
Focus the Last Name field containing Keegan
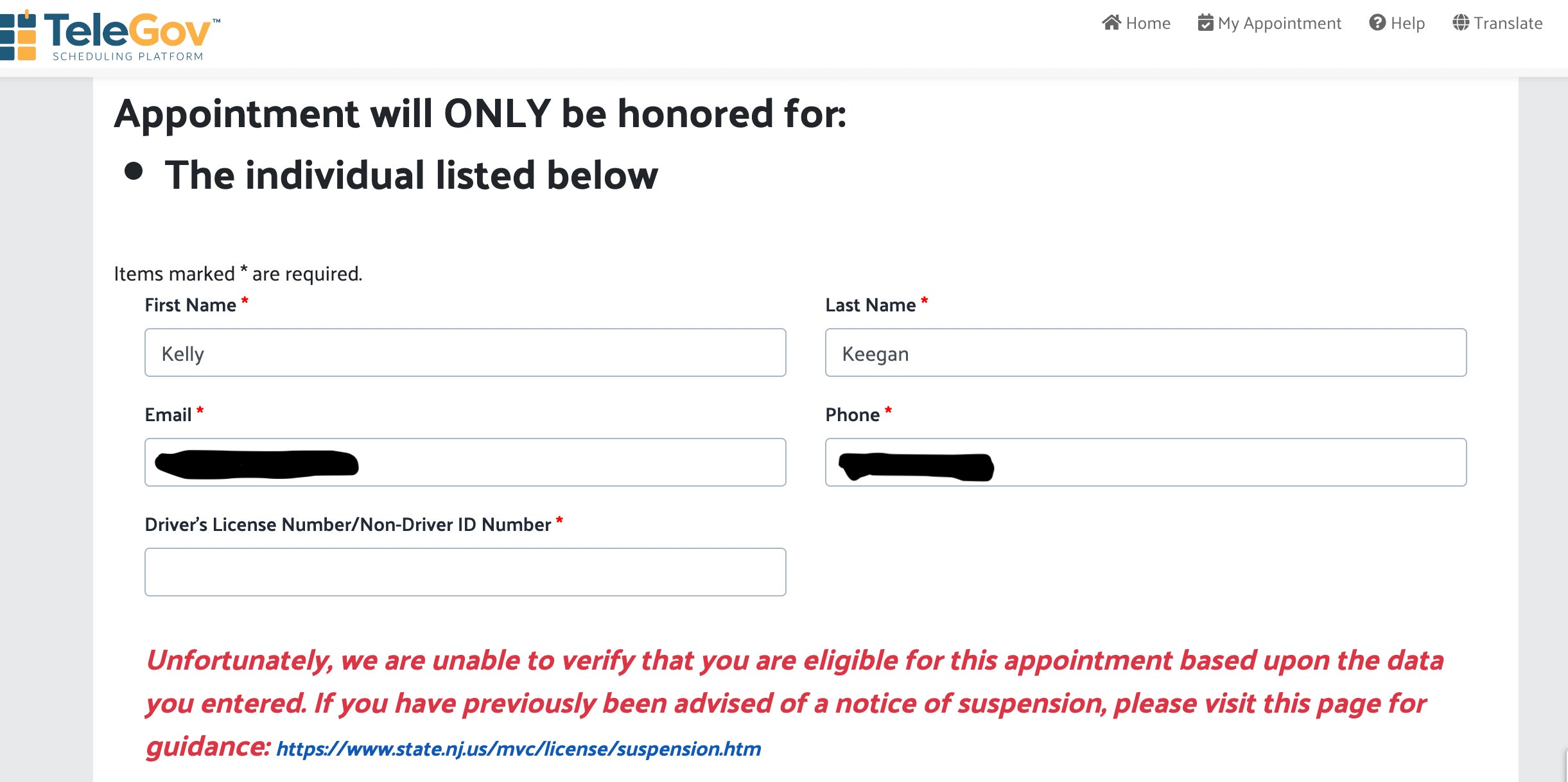(x=1146, y=353)
